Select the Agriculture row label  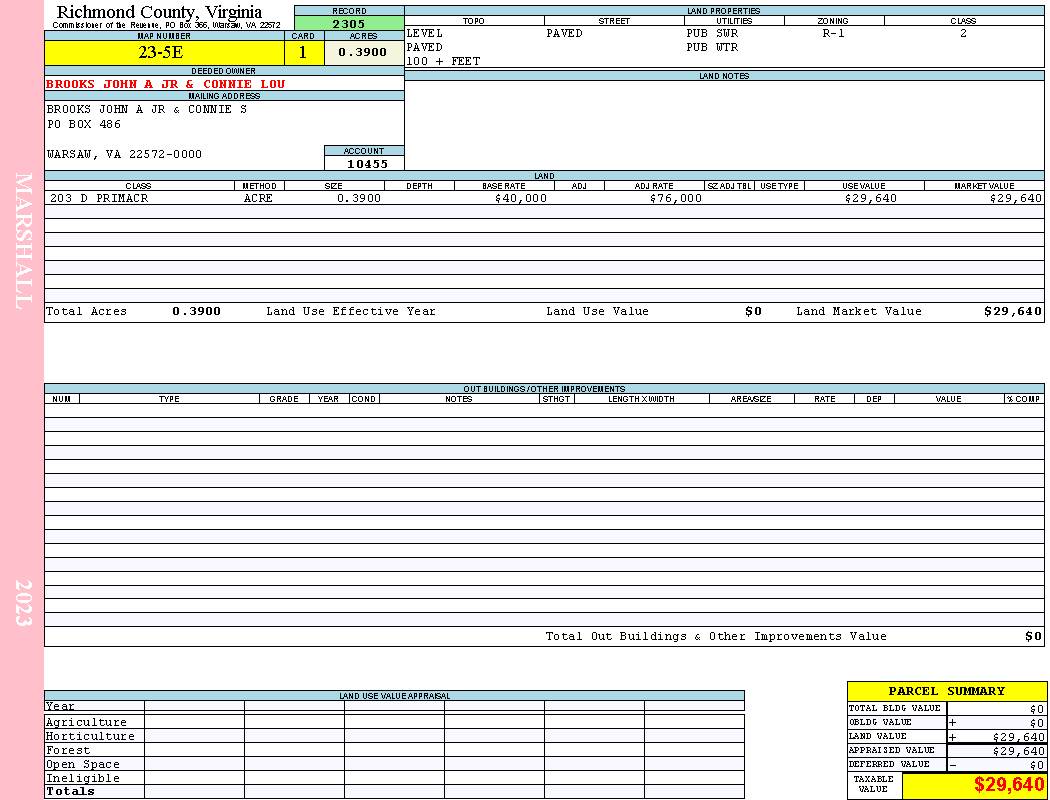pyautogui.click(x=86, y=722)
